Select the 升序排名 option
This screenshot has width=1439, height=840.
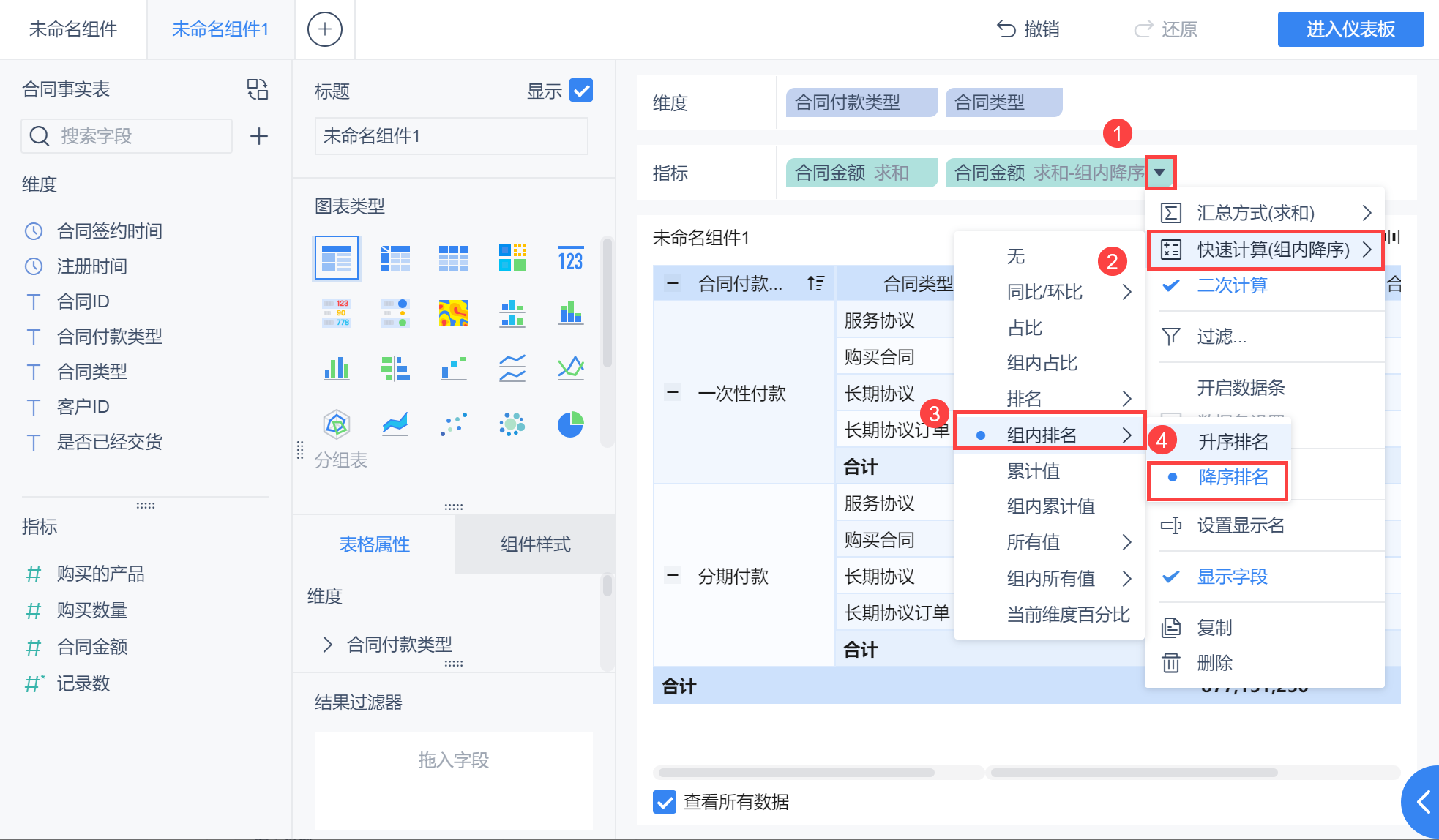click(1233, 442)
